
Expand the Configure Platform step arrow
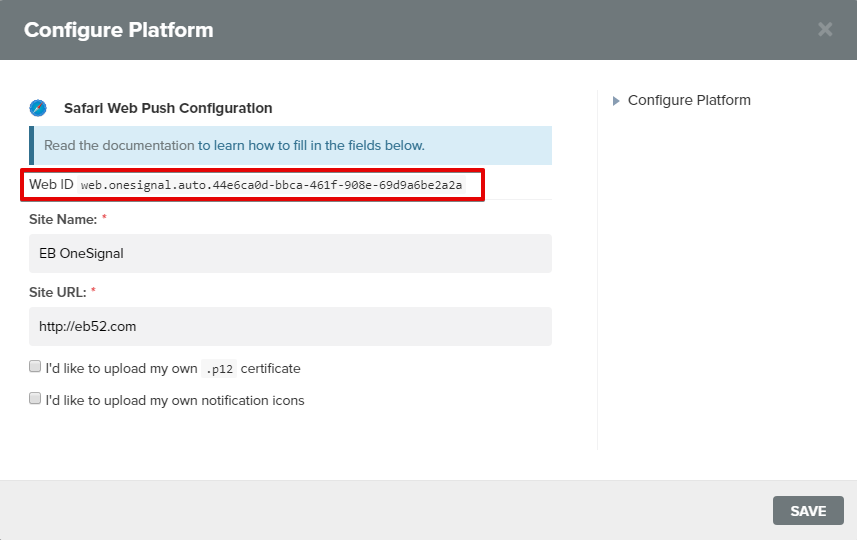coord(616,101)
